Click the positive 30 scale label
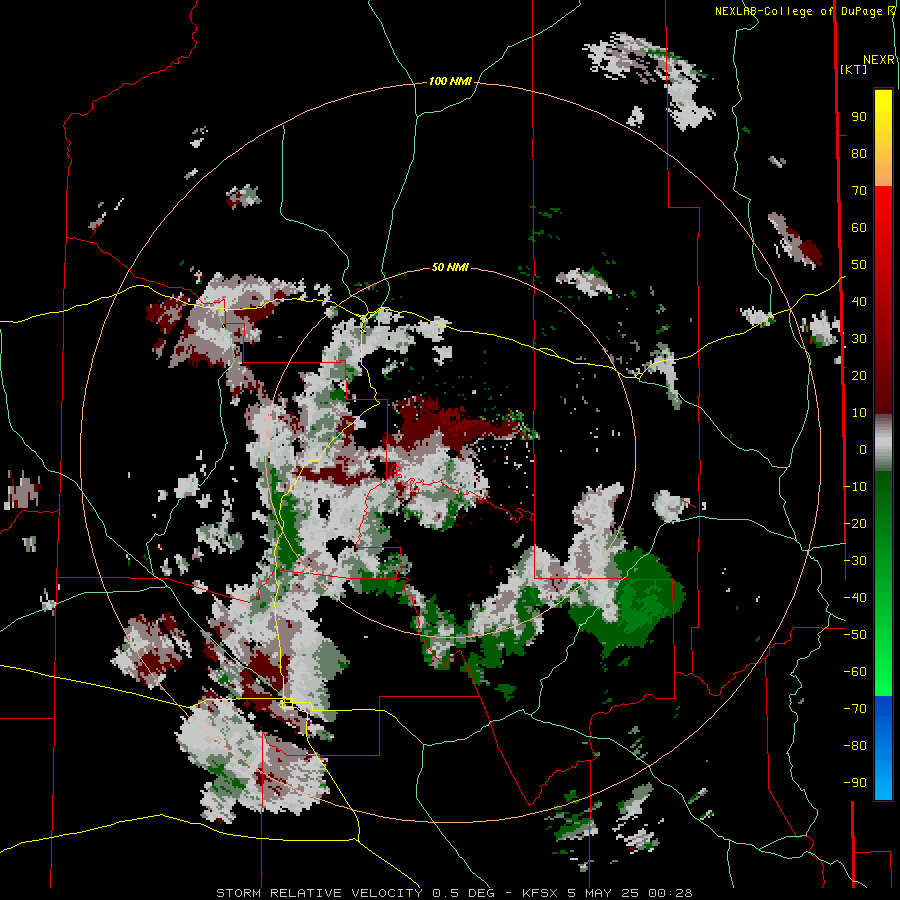 [x=859, y=339]
